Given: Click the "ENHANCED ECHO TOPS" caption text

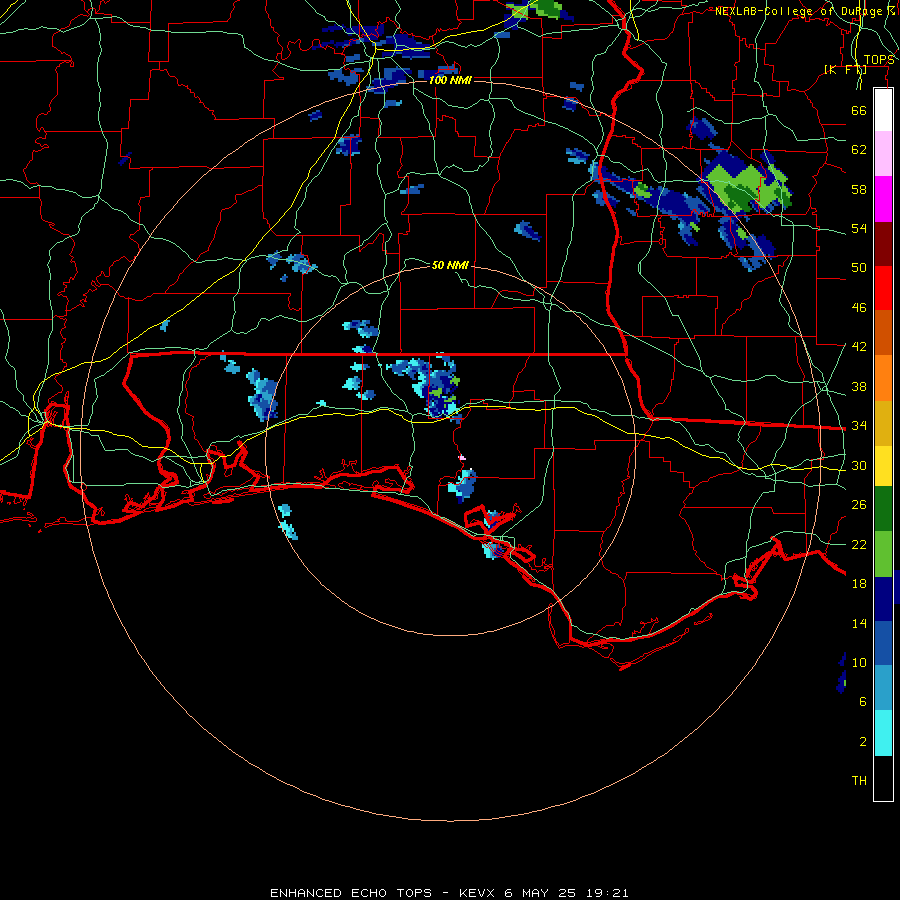Looking at the screenshot, I should pyautogui.click(x=351, y=893).
